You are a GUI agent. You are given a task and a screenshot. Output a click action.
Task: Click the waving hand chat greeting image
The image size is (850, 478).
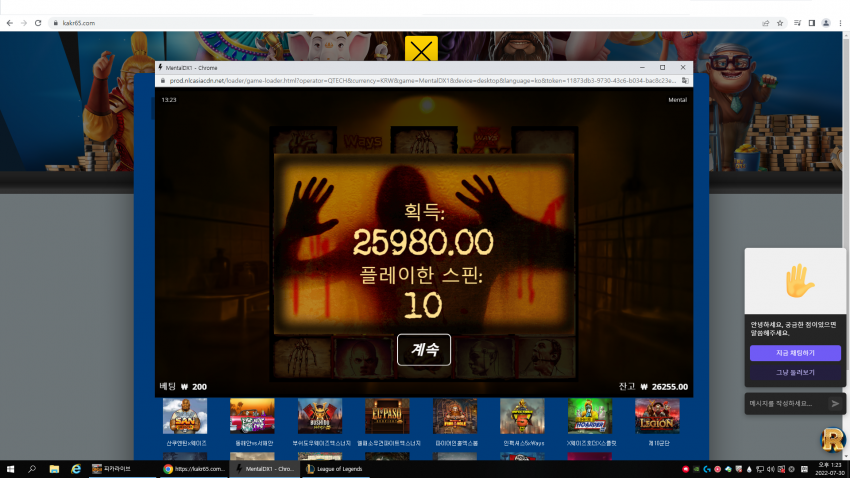(x=799, y=281)
